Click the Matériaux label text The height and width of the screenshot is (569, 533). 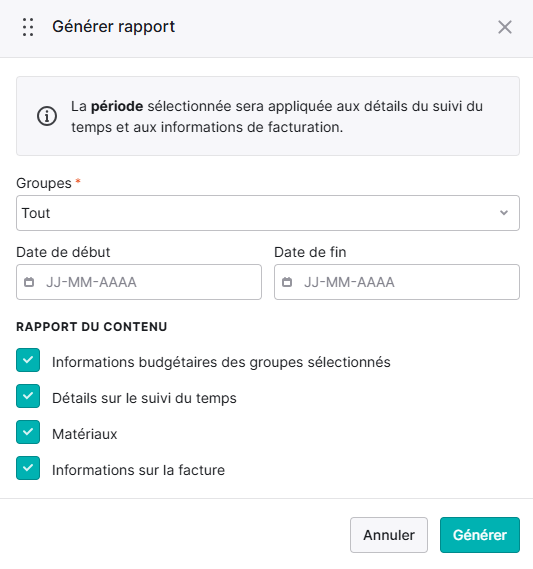(x=85, y=434)
